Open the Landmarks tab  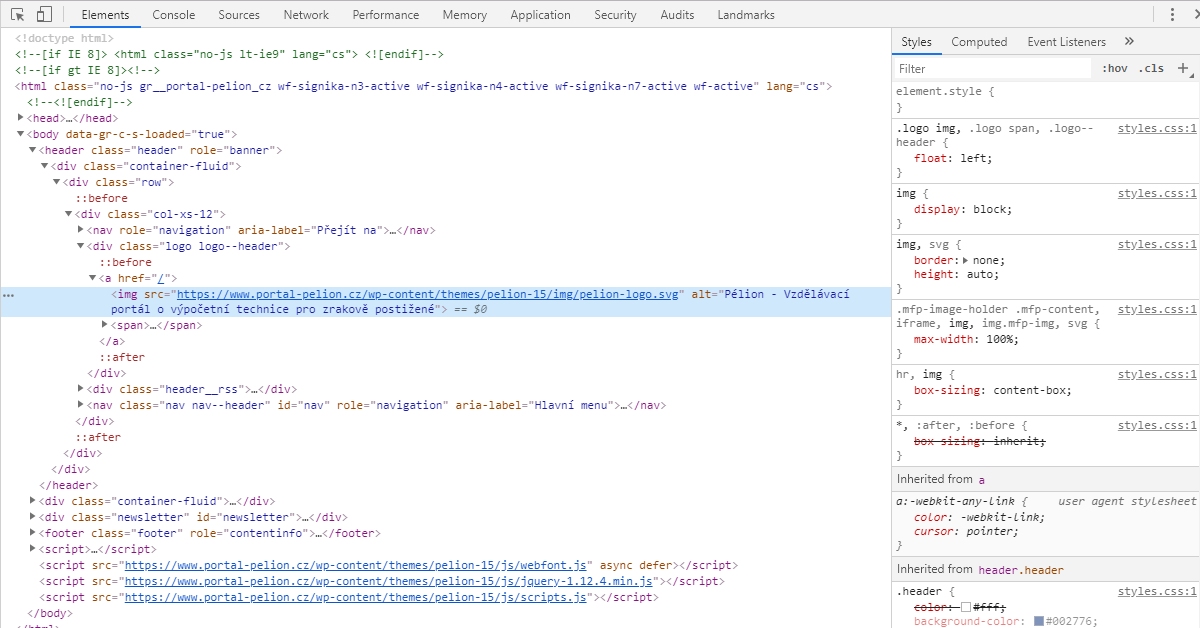746,15
